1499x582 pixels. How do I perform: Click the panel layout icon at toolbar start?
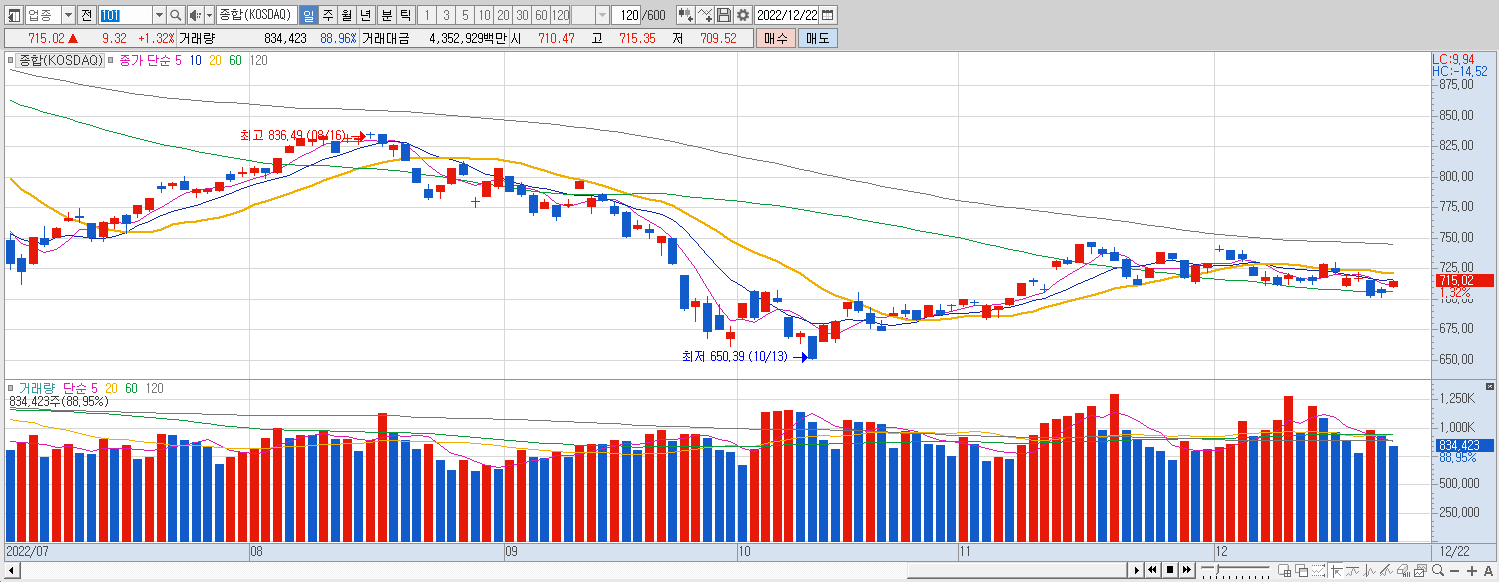coord(13,15)
